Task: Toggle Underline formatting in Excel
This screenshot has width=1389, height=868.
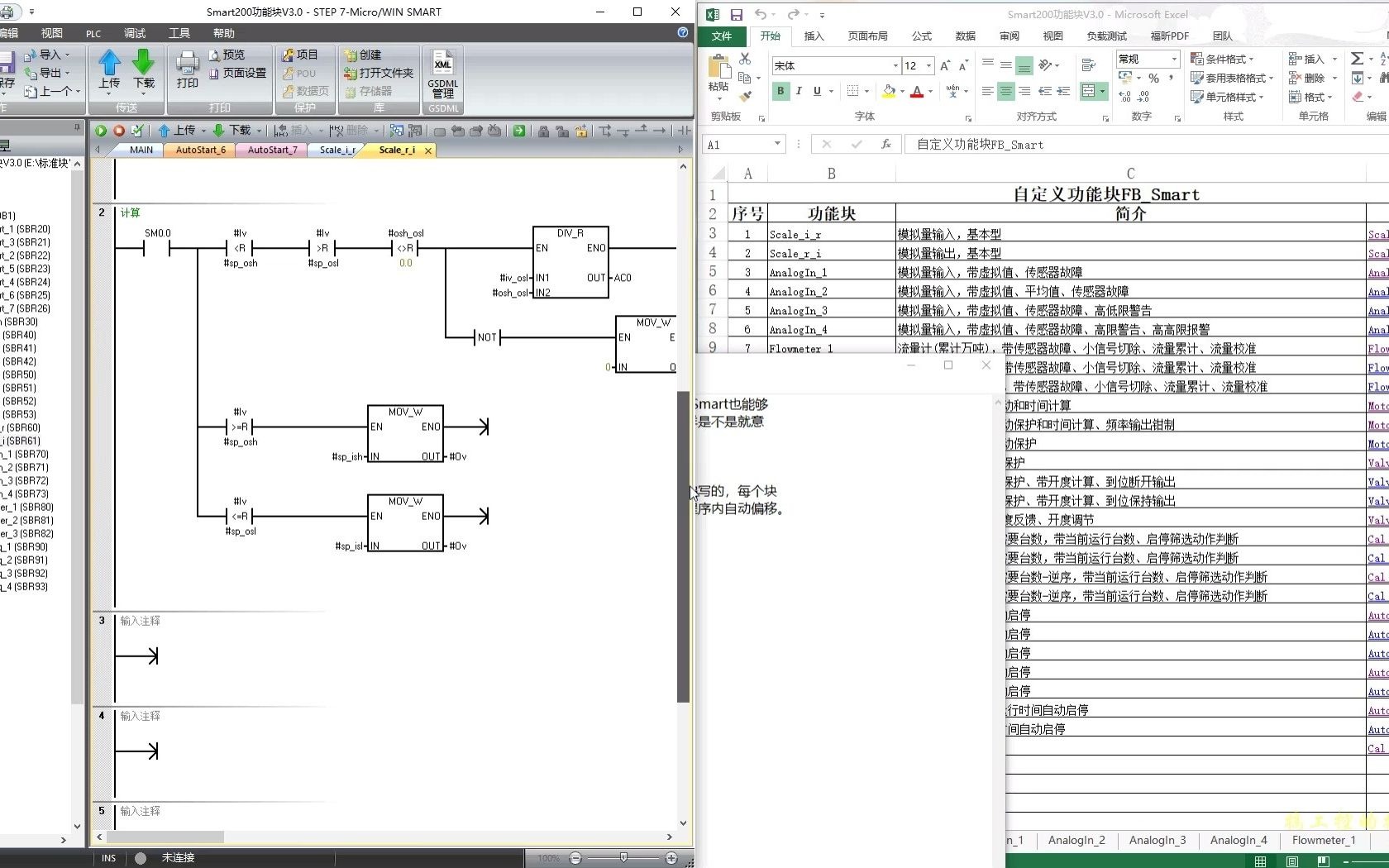Action: (817, 91)
